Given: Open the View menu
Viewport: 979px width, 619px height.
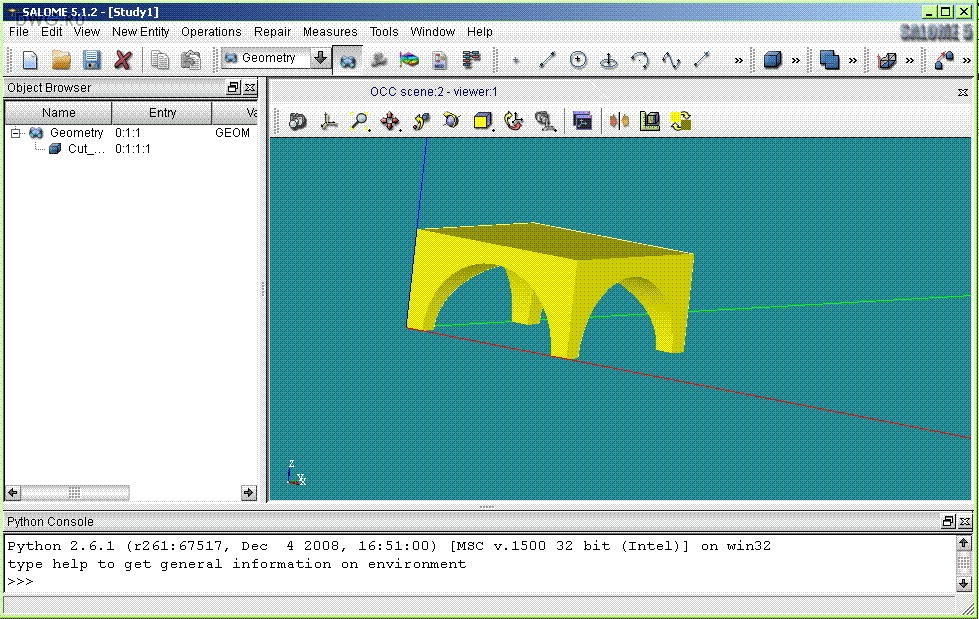Looking at the screenshot, I should [87, 32].
